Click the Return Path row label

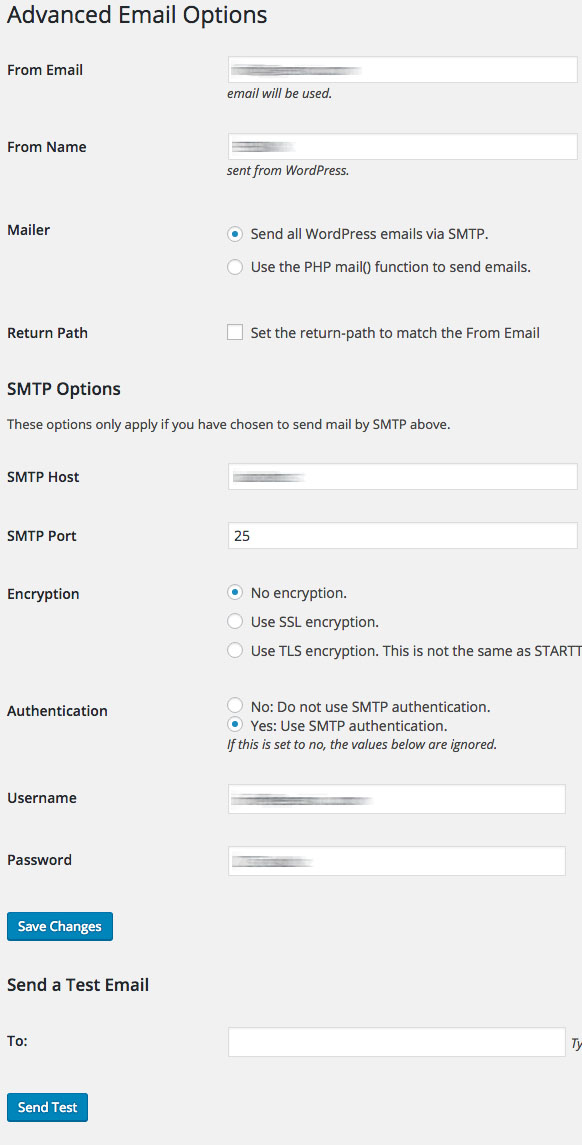[x=47, y=333]
